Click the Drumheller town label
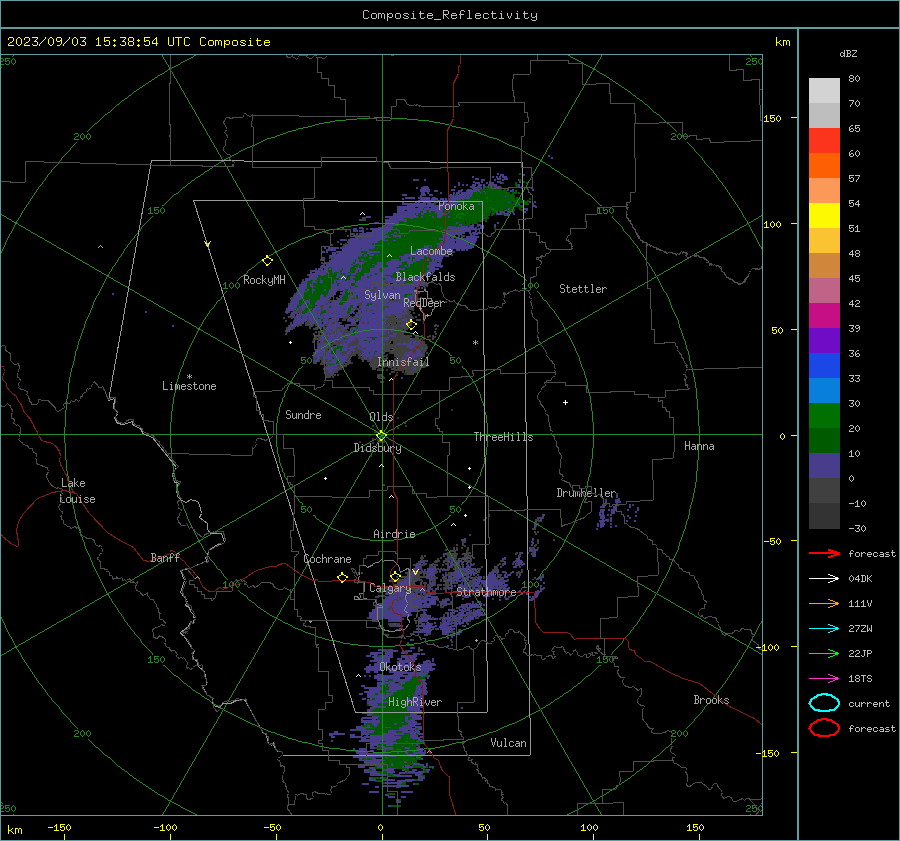900x841 pixels. click(x=587, y=493)
